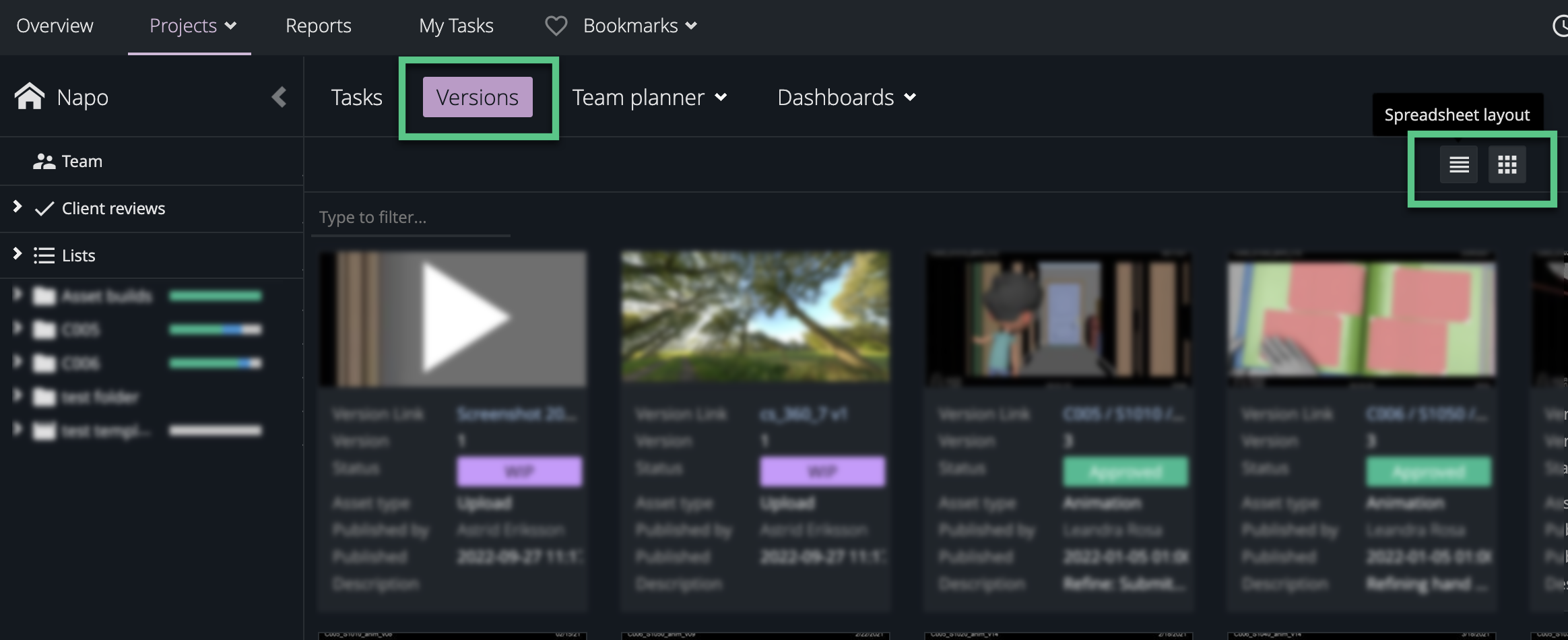Click the Type to filter input field

411,217
